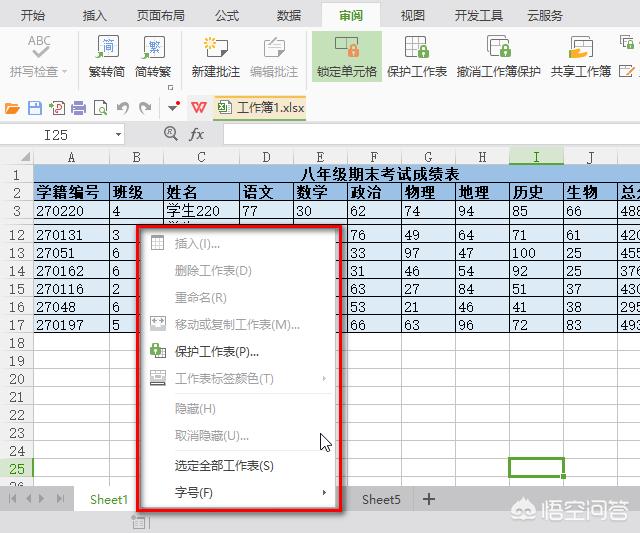Switch to 视图 ribbon tab
The width and height of the screenshot is (640, 533).
pyautogui.click(x=413, y=16)
